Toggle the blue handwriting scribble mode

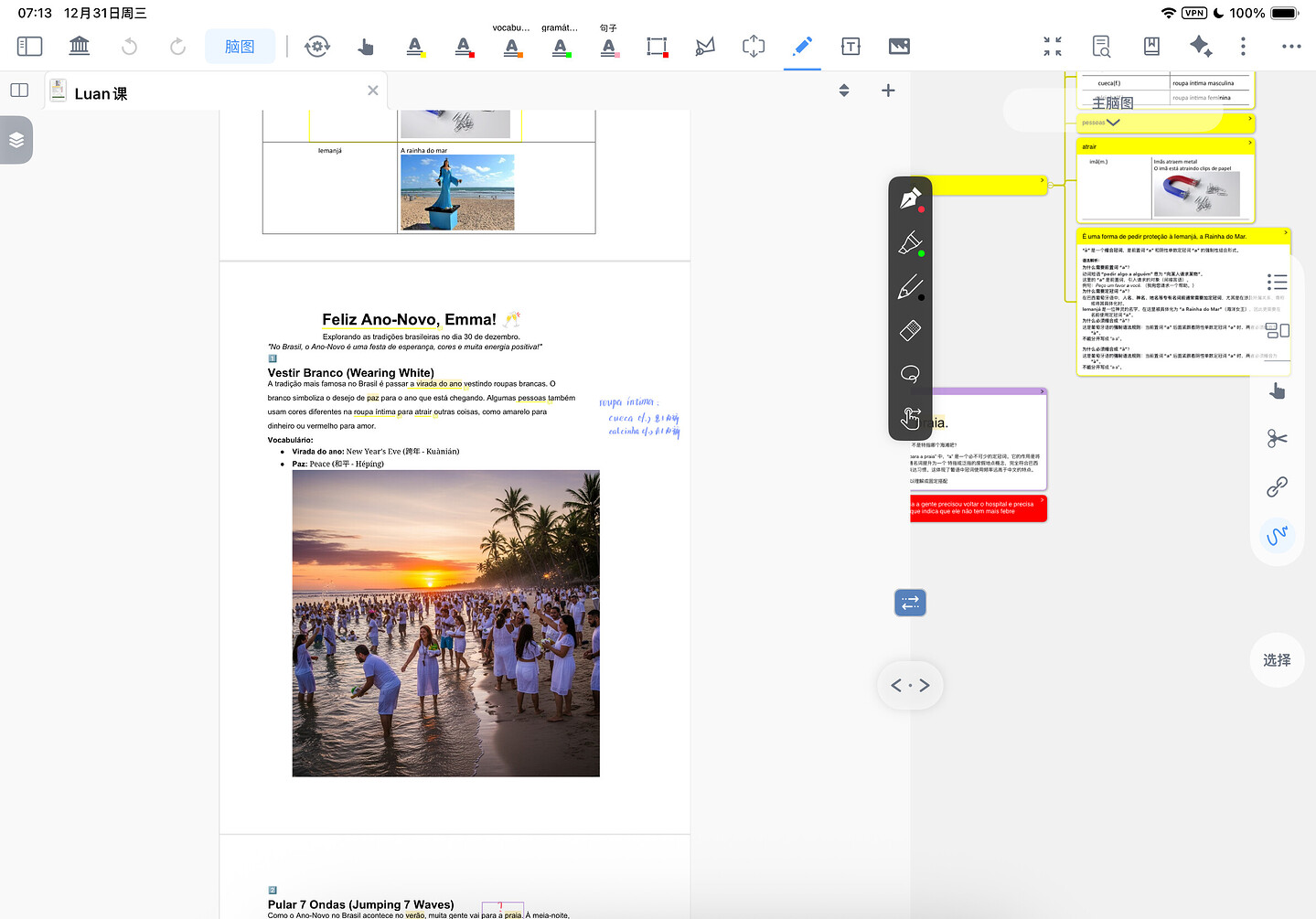pos(1277,535)
